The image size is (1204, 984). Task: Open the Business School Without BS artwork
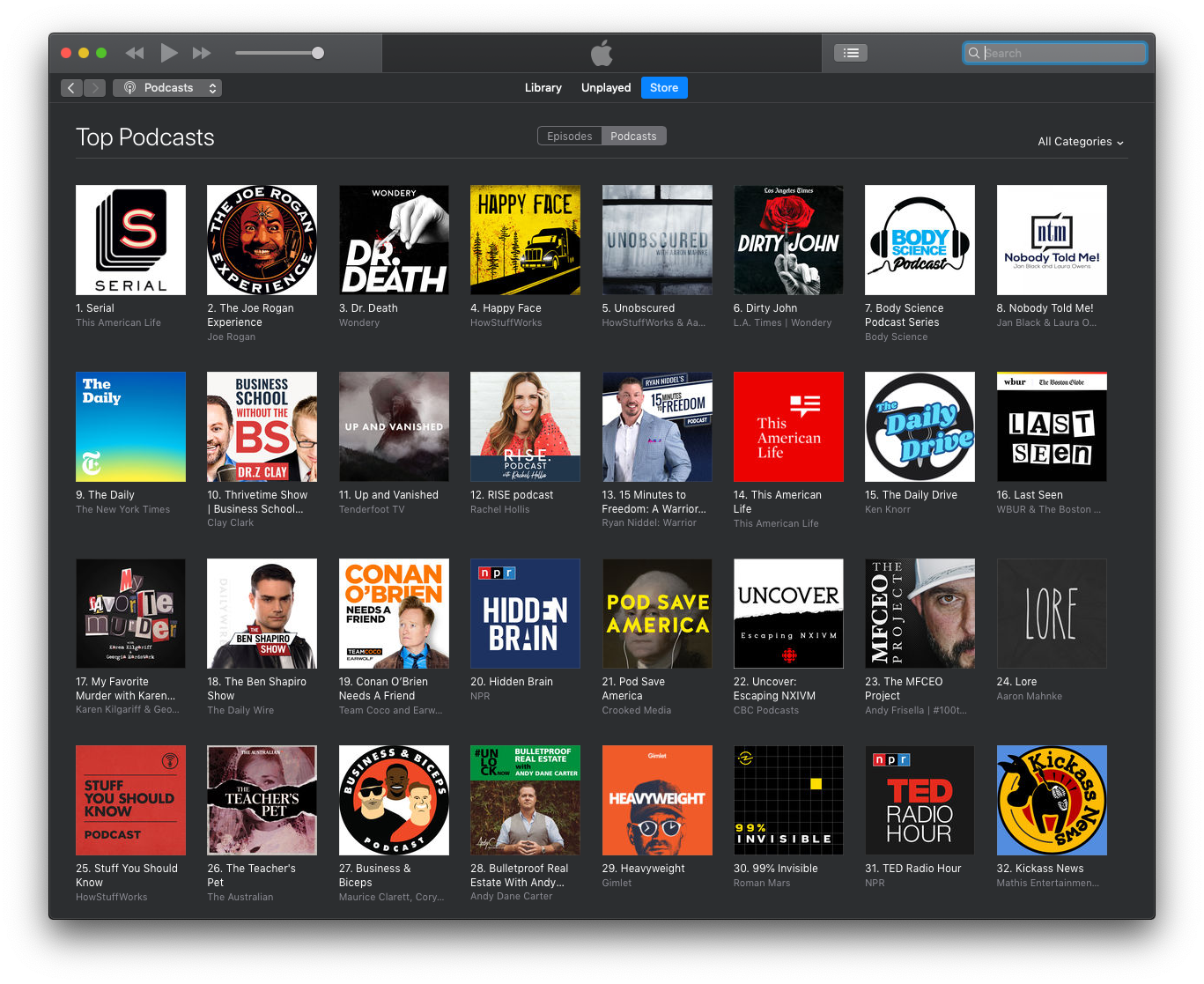(262, 426)
